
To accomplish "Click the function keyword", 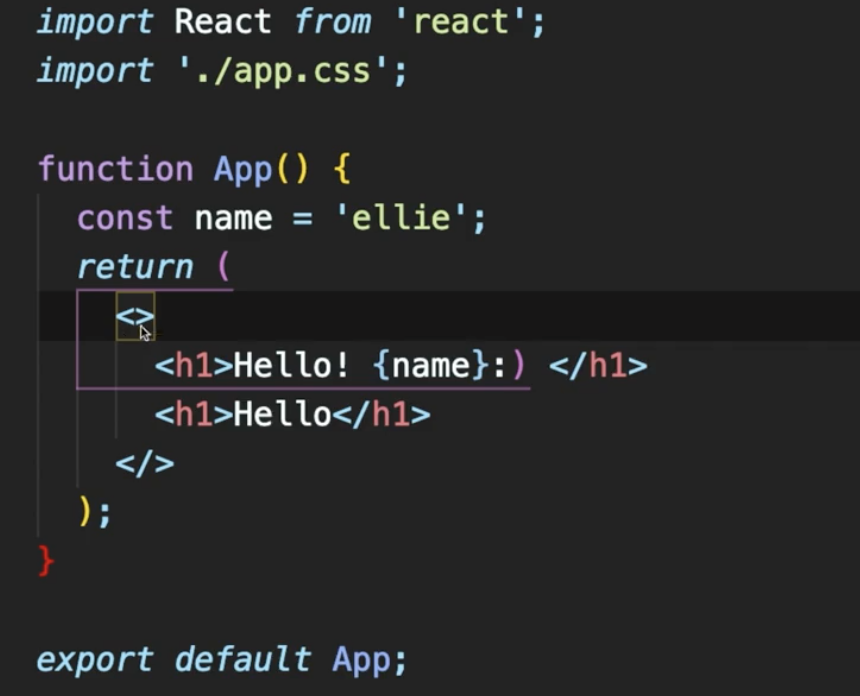I will click(115, 168).
